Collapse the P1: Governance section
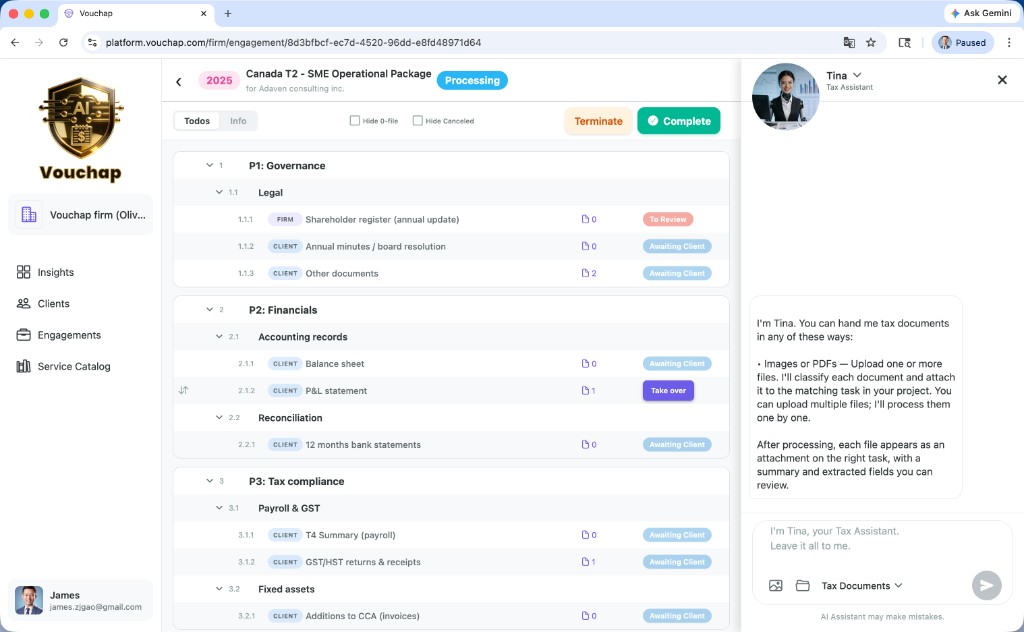The image size is (1024, 632). pos(210,165)
